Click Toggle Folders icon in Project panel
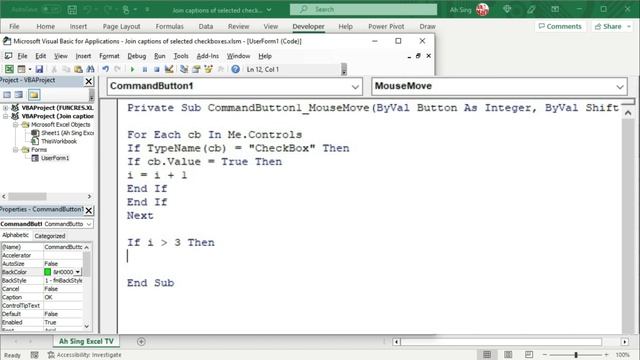640x360 pixels. (34, 95)
